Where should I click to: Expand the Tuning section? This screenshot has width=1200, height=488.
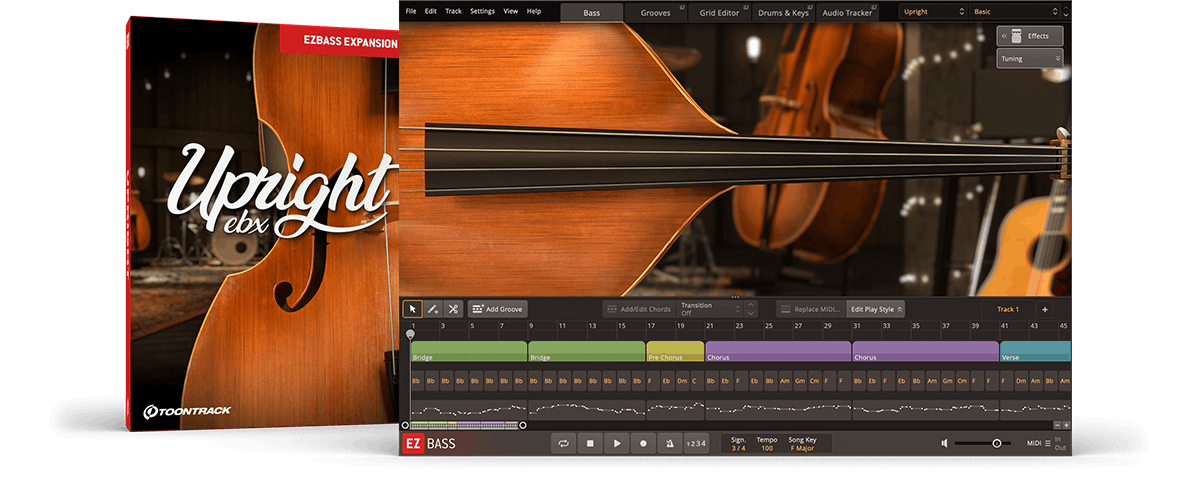coord(1029,59)
